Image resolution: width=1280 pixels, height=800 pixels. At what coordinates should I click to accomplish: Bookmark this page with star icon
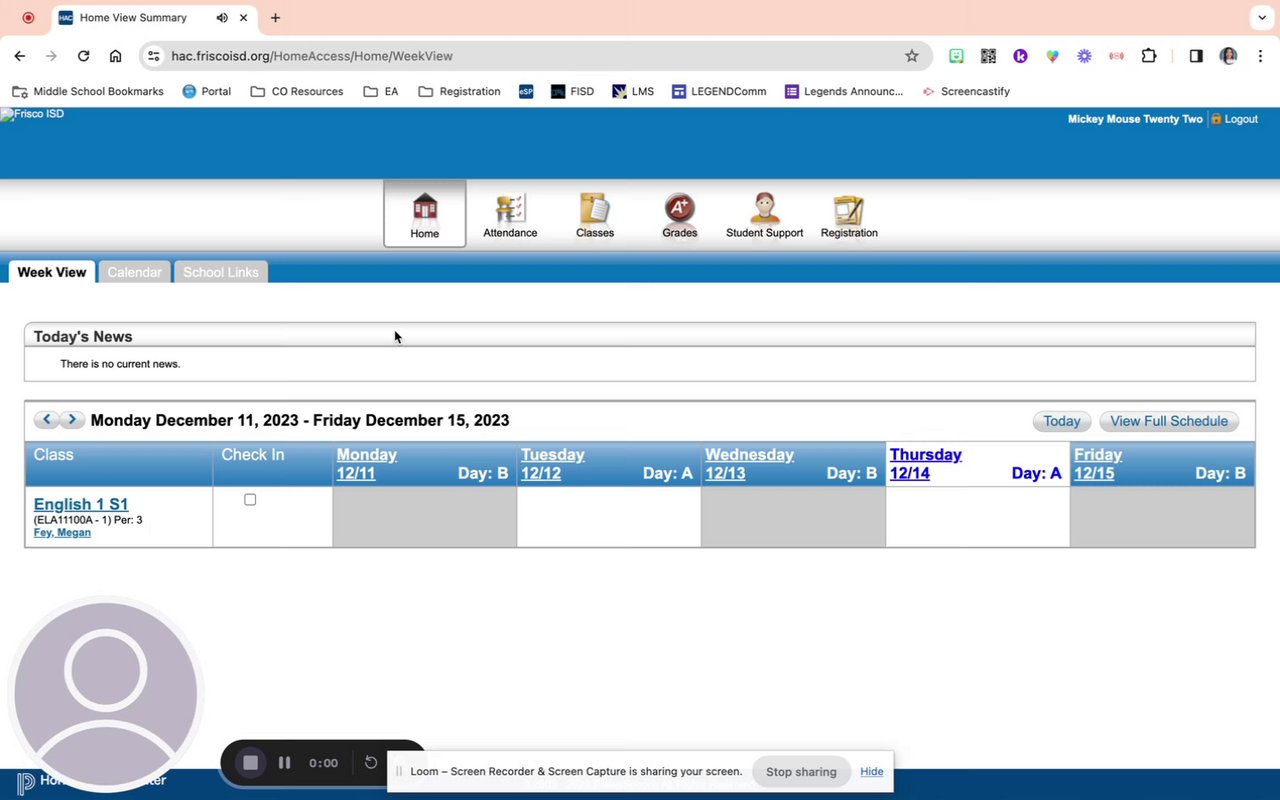click(x=911, y=56)
